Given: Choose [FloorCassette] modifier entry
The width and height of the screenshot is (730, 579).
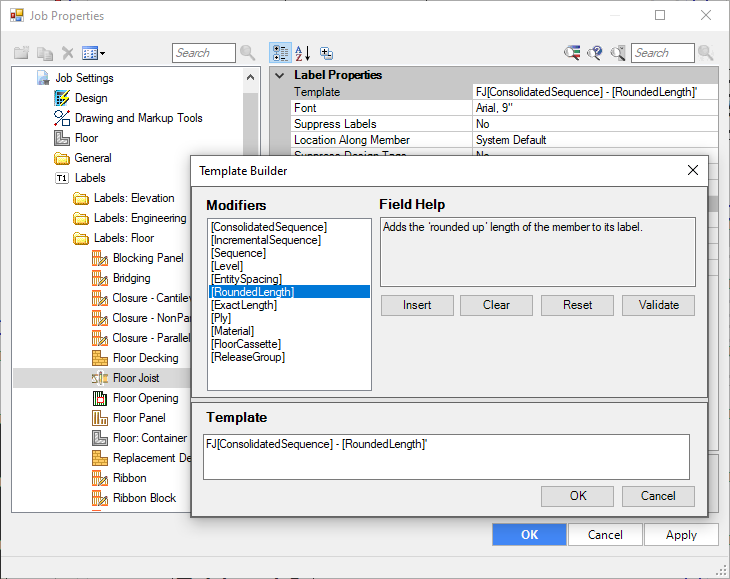Looking at the screenshot, I should 246,344.
